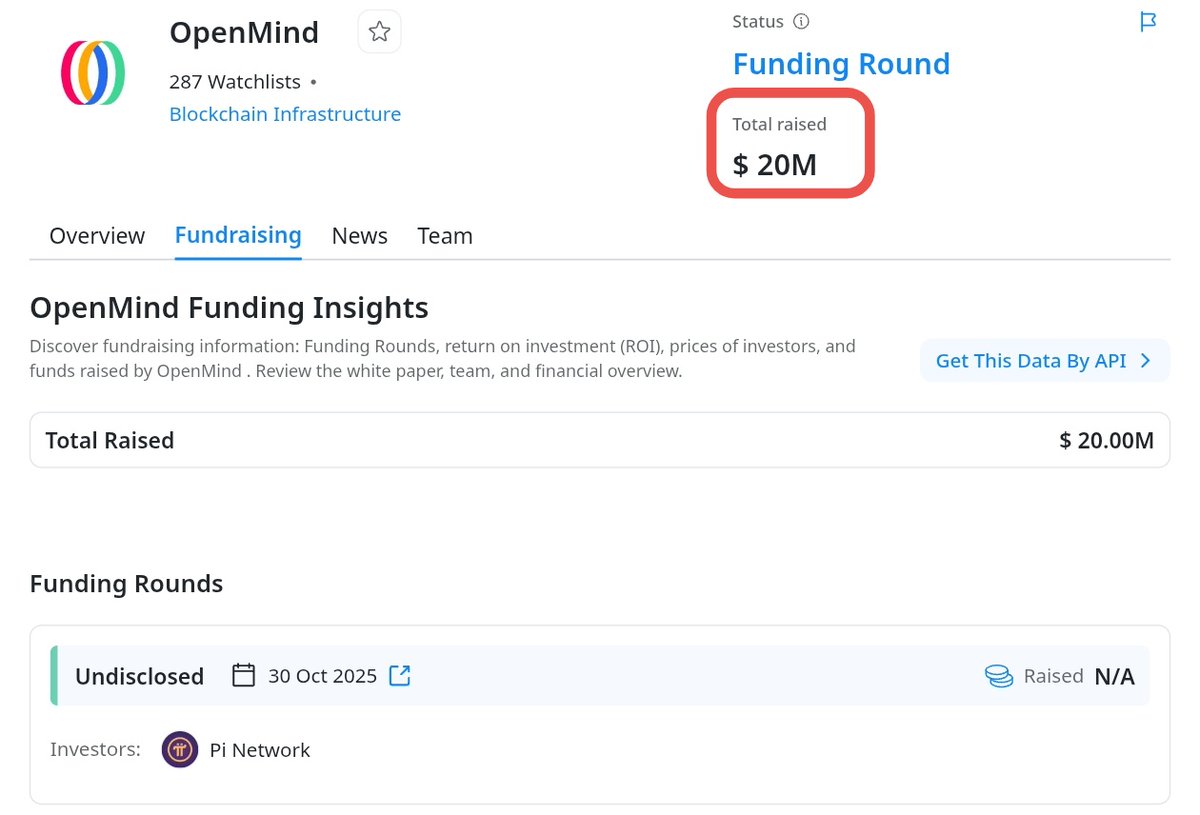1200x815 pixels.
Task: Click the info icon next to Status
Action: pos(801,21)
